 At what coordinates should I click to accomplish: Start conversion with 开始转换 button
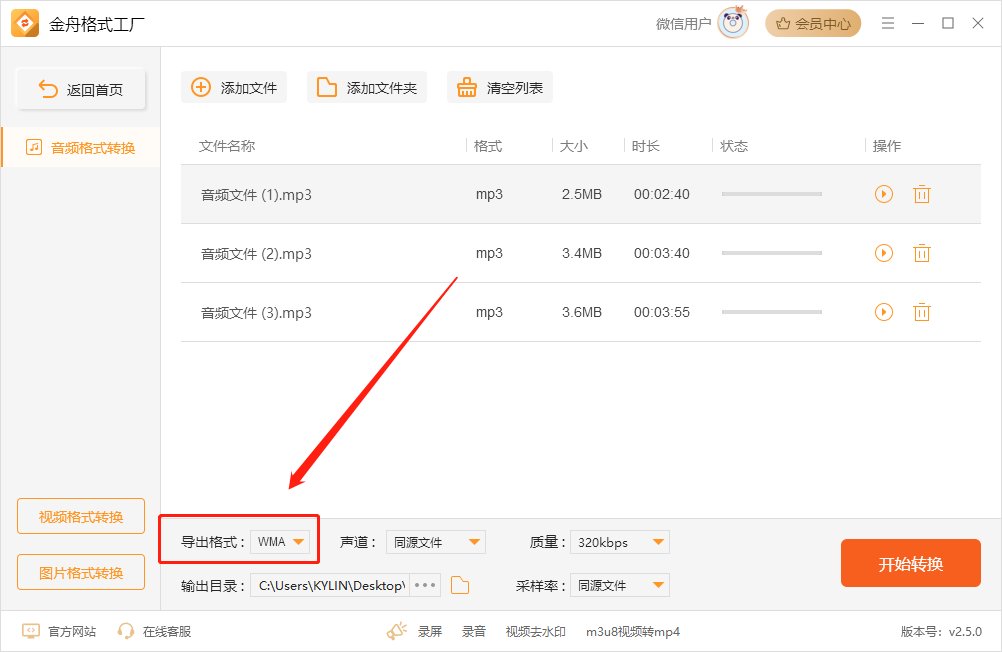tap(910, 563)
